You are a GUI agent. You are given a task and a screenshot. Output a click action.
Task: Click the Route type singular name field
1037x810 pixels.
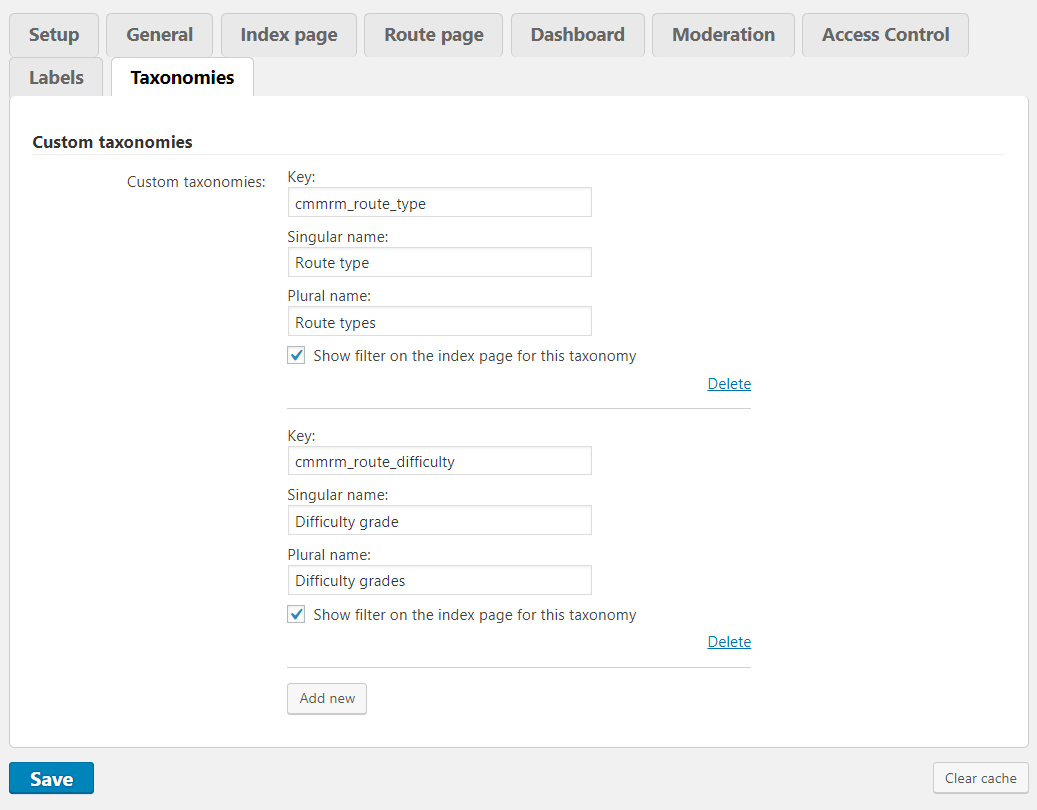point(439,263)
